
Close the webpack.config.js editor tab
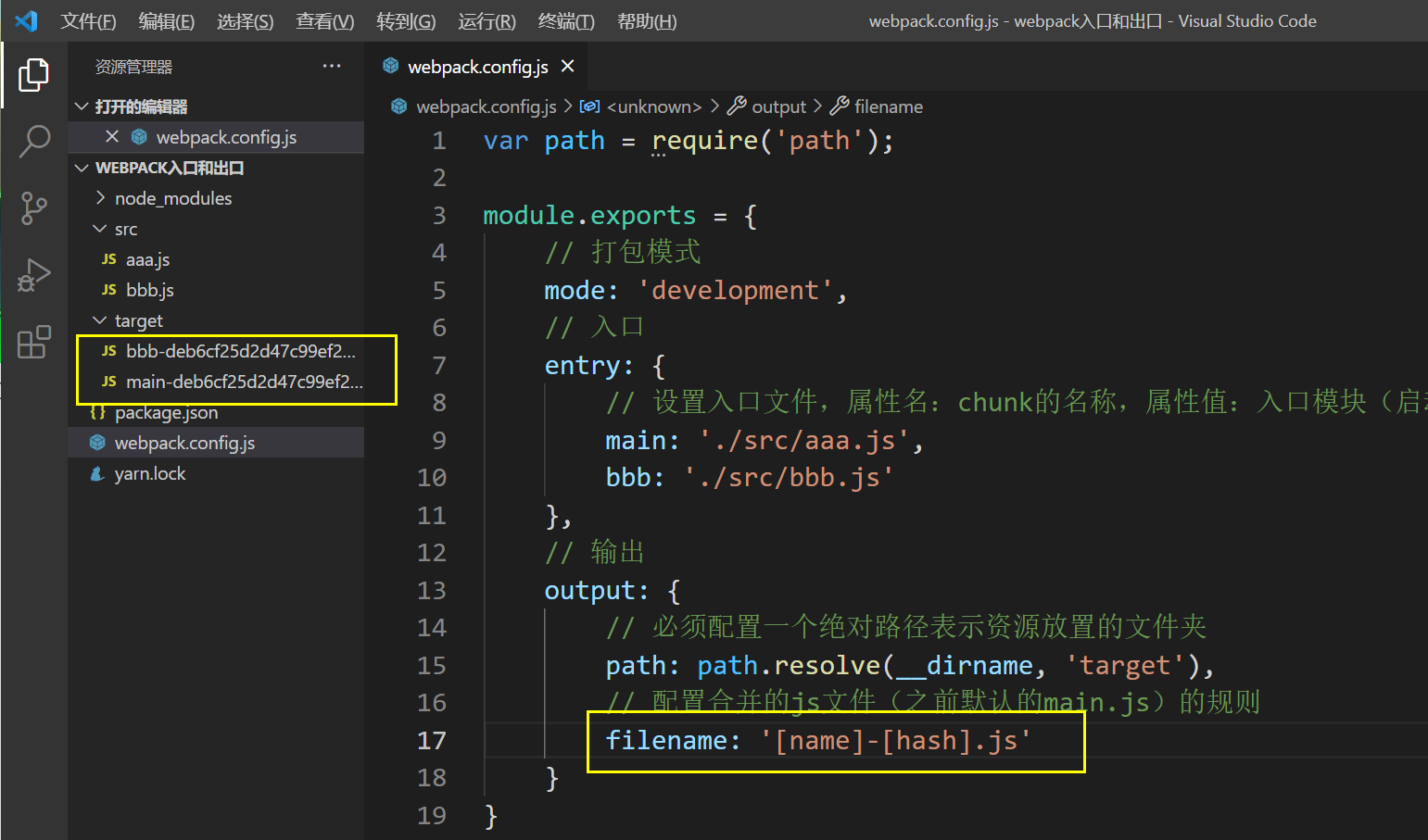click(x=568, y=67)
